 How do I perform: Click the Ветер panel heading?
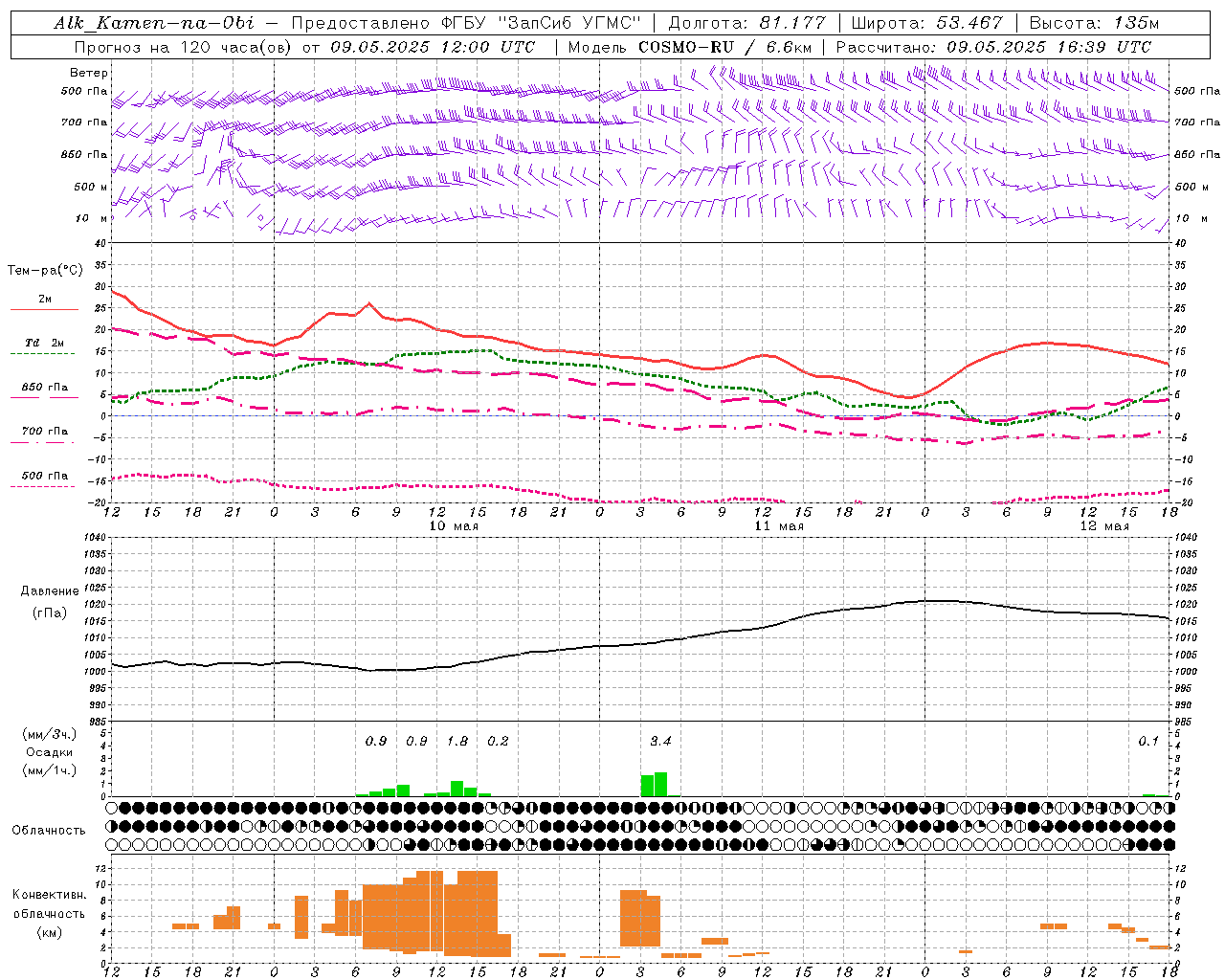coord(88,73)
